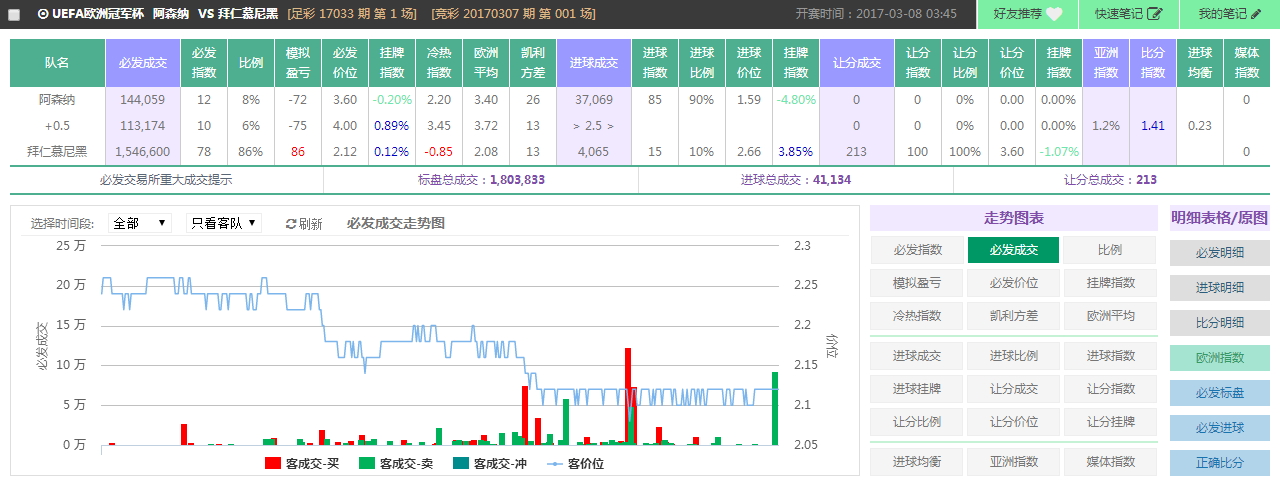Screen dimensions: 1280x482
Task: Show the 让分指数 trend chart
Action: click(1110, 388)
